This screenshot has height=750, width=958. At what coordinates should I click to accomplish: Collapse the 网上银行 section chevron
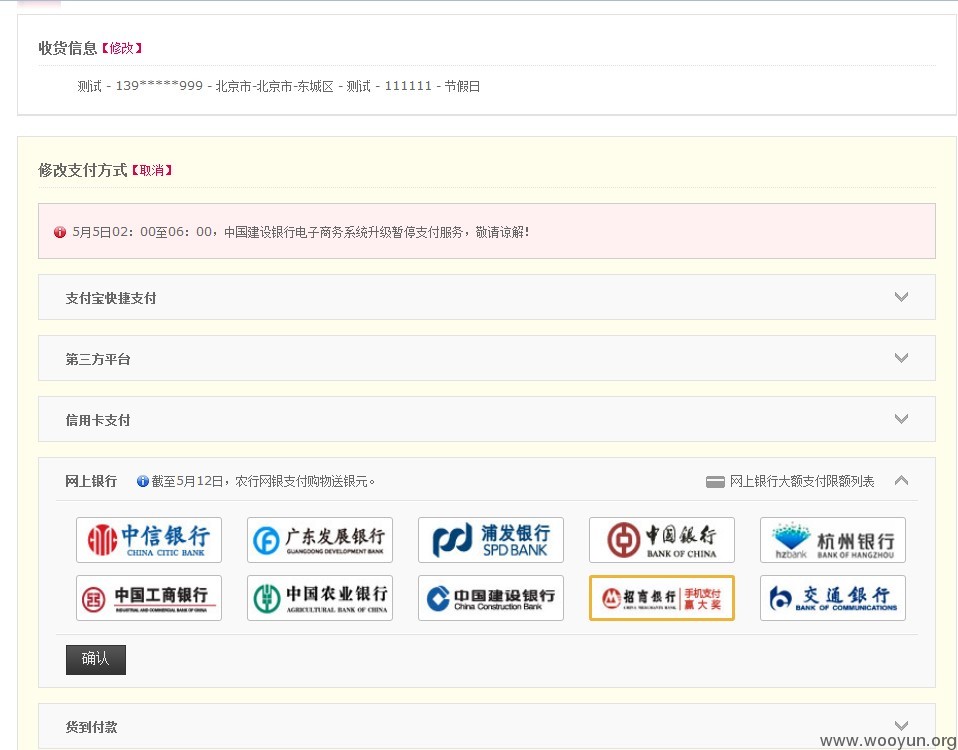pyautogui.click(x=901, y=480)
